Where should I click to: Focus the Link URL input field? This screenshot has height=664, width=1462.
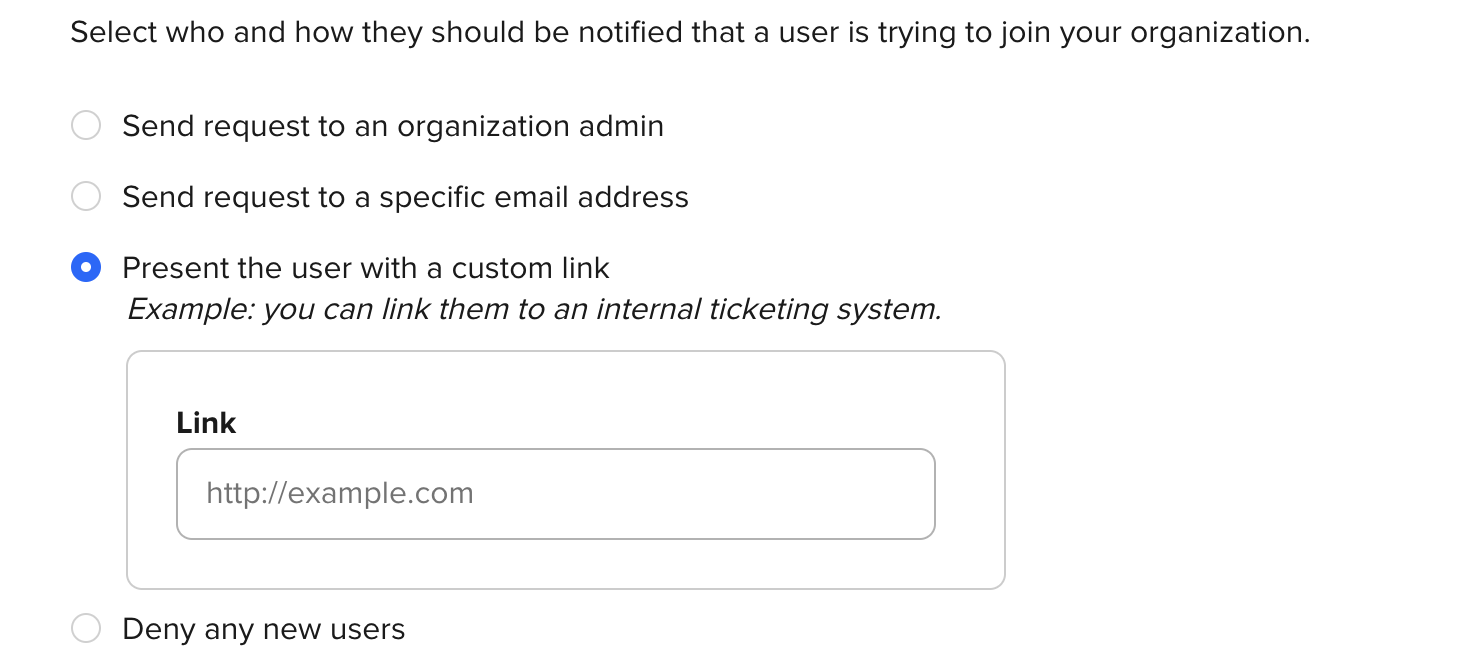(555, 494)
